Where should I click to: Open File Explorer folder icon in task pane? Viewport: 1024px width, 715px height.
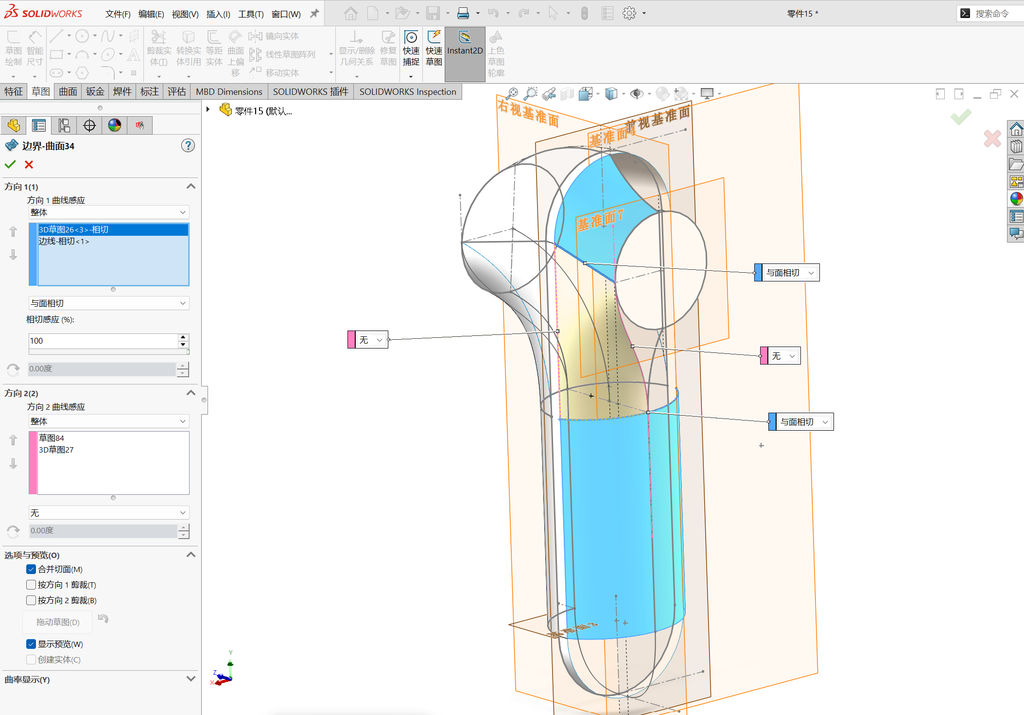pyautogui.click(x=1016, y=164)
